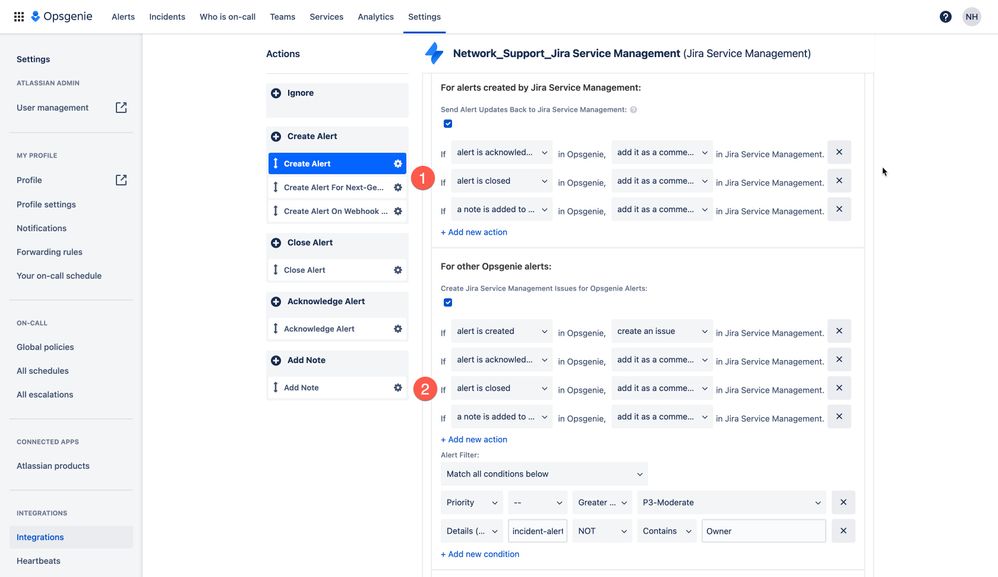Select Integrations in the sidebar
The height and width of the screenshot is (577, 998).
pyautogui.click(x=71, y=537)
